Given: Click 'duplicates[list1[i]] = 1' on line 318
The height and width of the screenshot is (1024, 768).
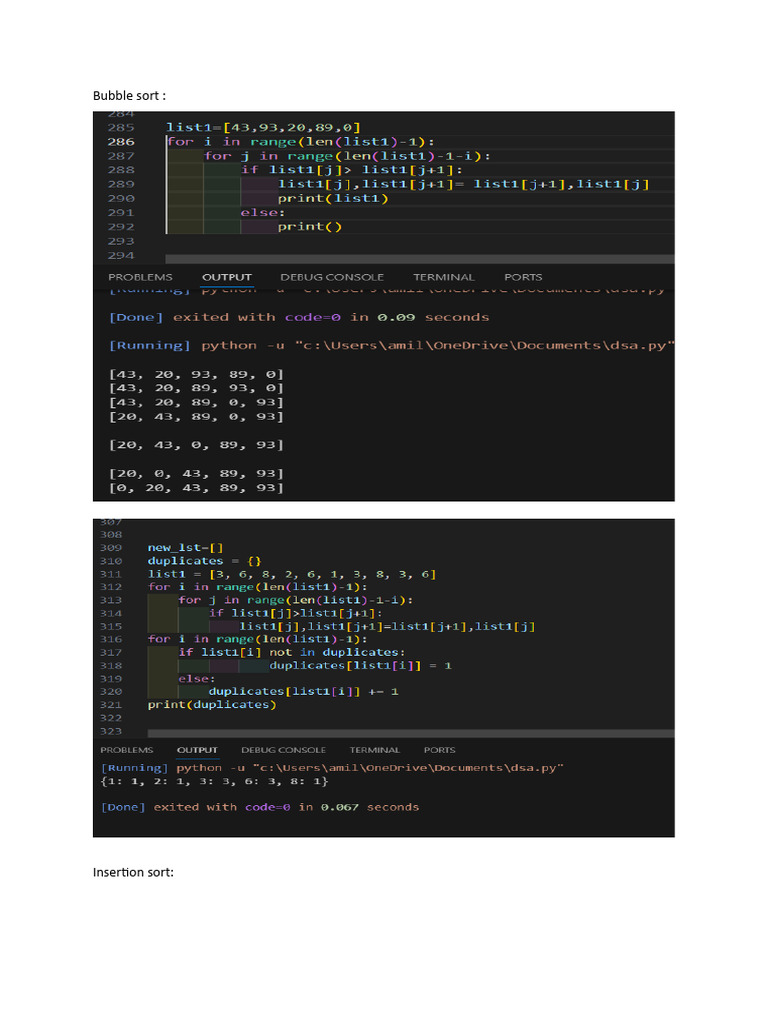Looking at the screenshot, I should pyautogui.click(x=360, y=665).
